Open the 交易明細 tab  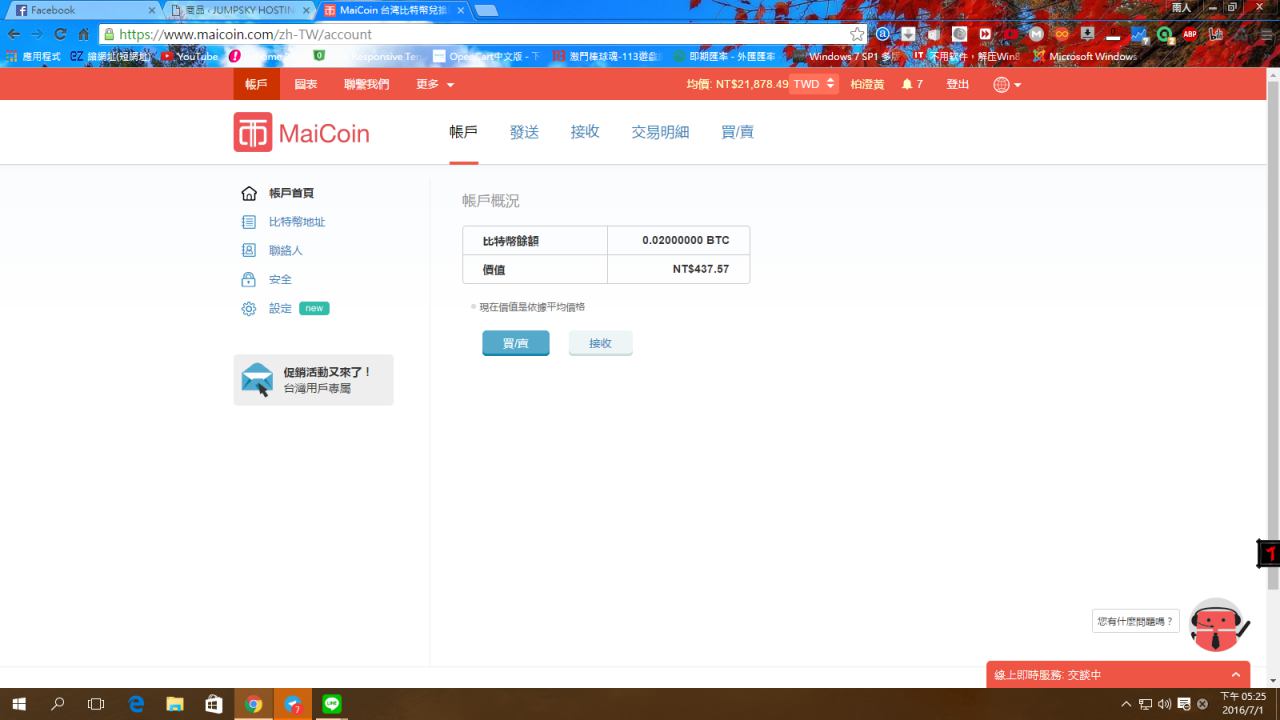(x=660, y=132)
